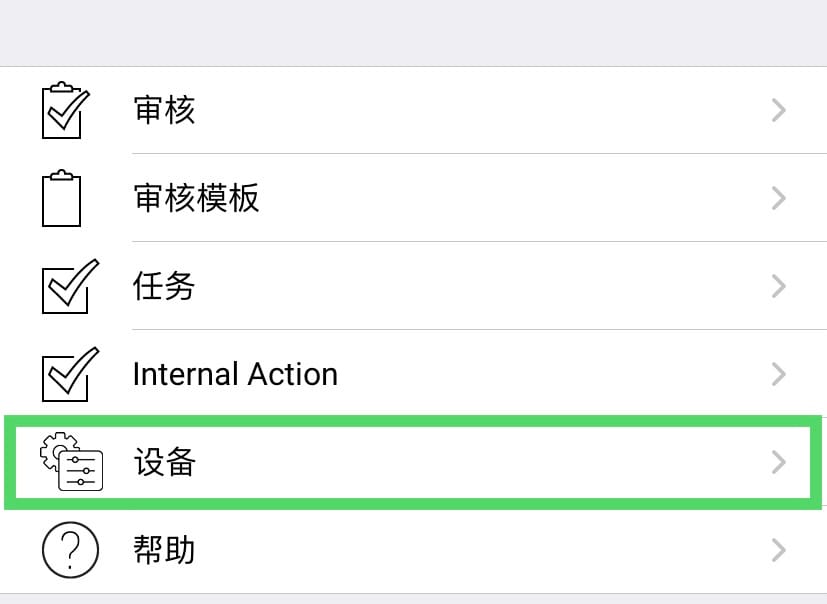Screen dimensions: 827x604
Task: Open the 审核 menu item
Action: (x=164, y=110)
